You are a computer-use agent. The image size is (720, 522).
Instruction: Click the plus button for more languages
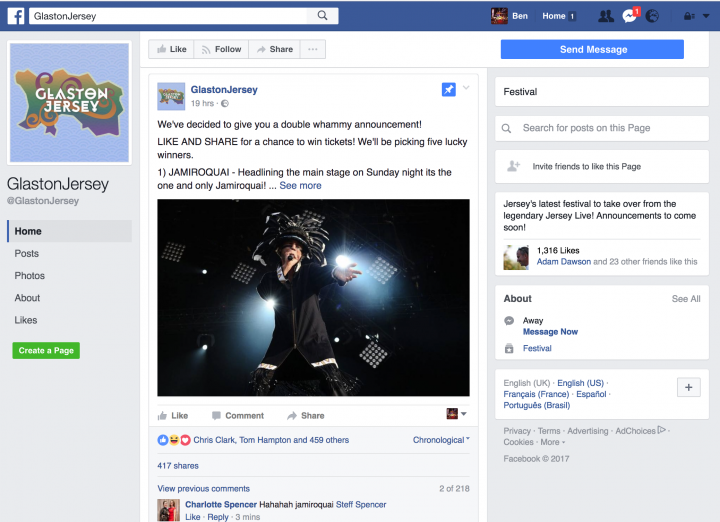click(x=688, y=387)
